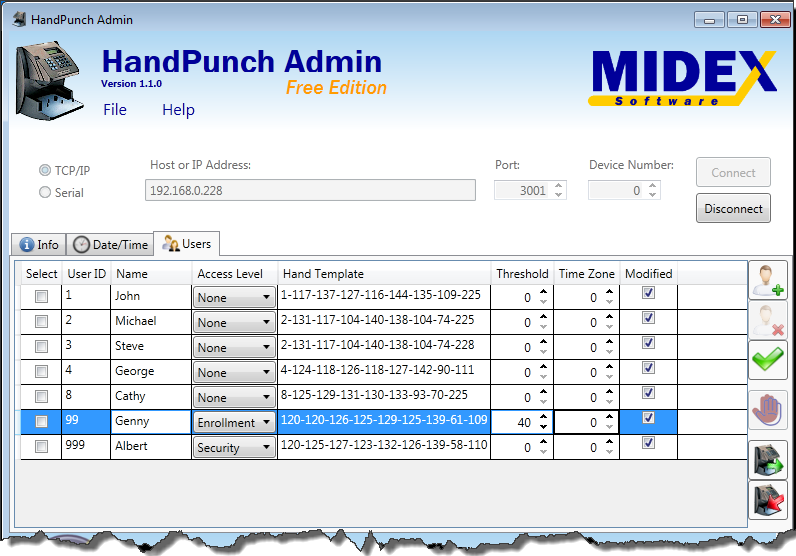This screenshot has height=556, width=796.
Task: Click the Host or IP Address field
Action: click(310, 190)
